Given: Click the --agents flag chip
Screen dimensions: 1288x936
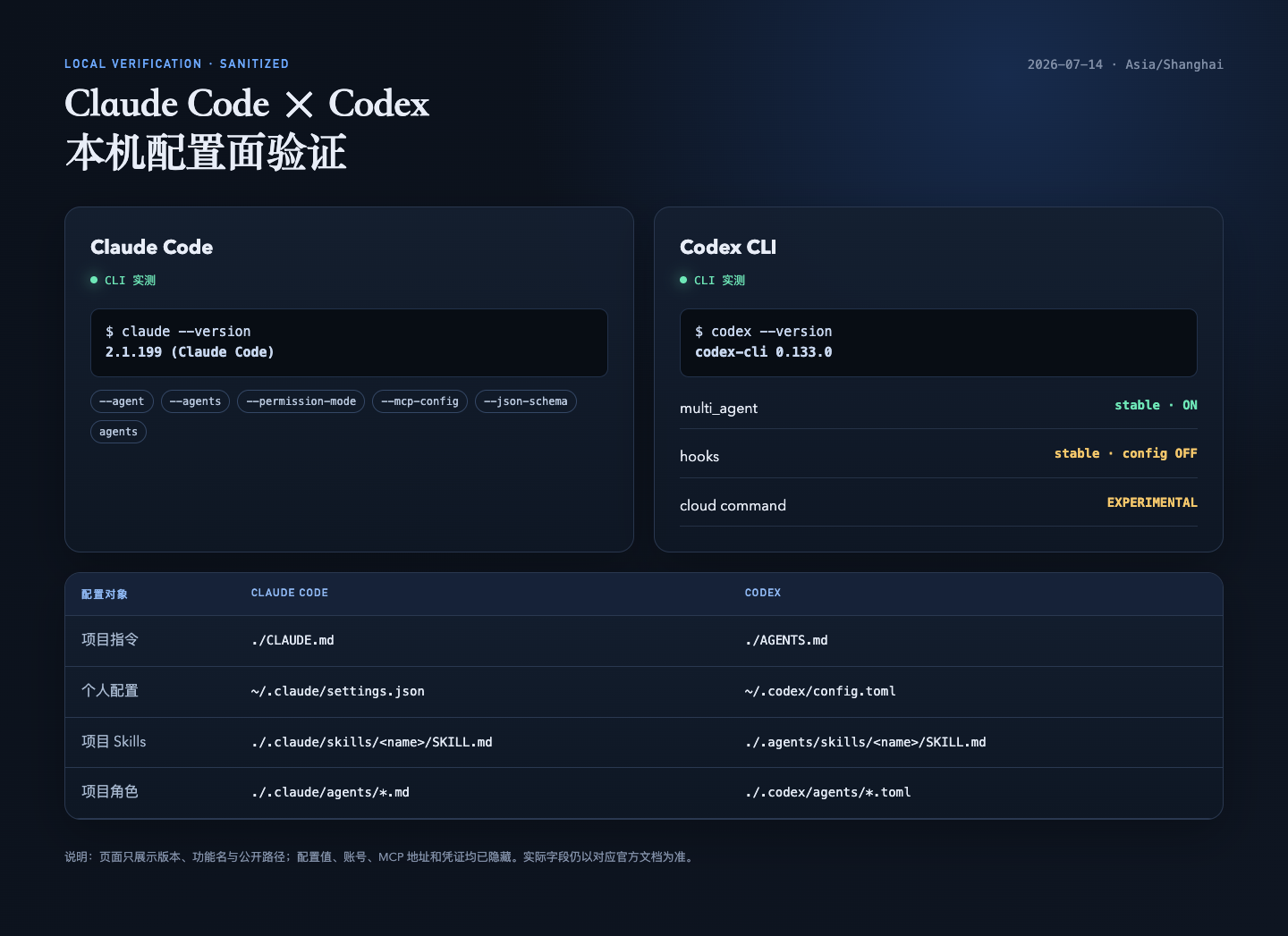Looking at the screenshot, I should coord(196,401).
